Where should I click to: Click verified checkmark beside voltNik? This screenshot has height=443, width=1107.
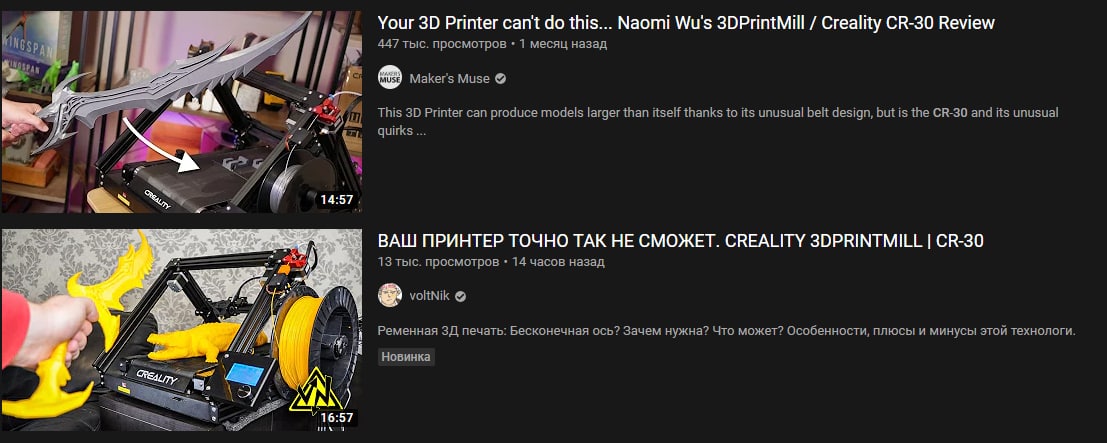pyautogui.click(x=460, y=296)
